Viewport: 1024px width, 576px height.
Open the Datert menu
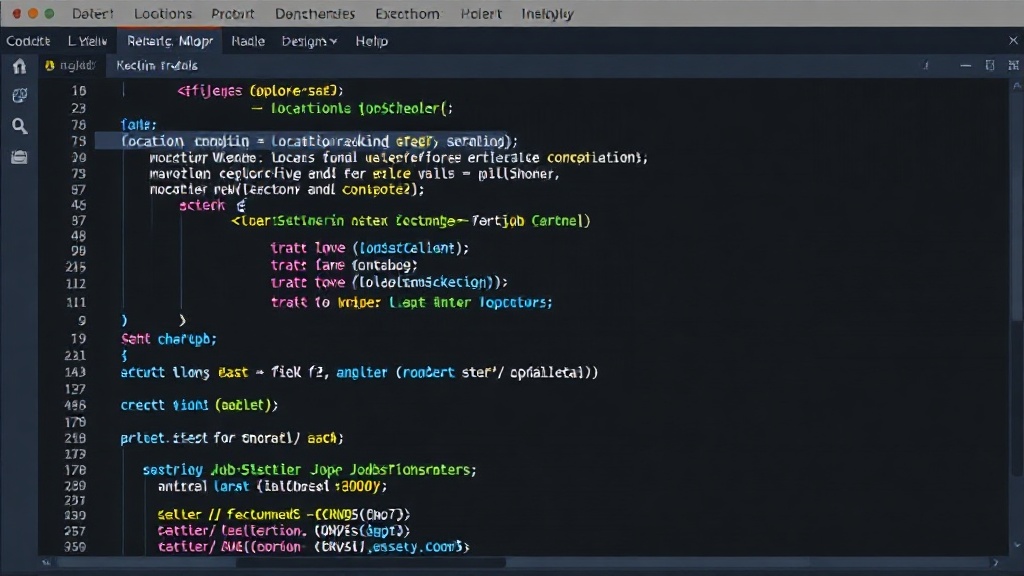(92, 14)
